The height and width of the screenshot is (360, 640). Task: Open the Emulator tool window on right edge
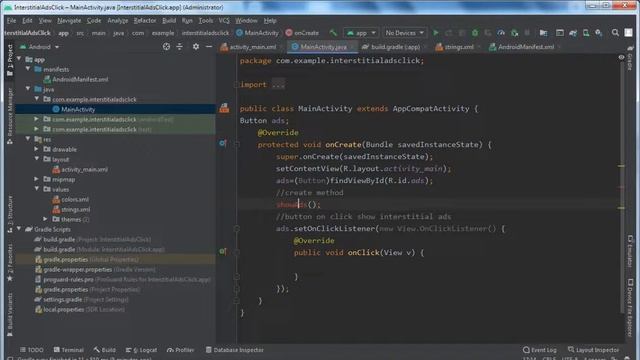coord(631,250)
